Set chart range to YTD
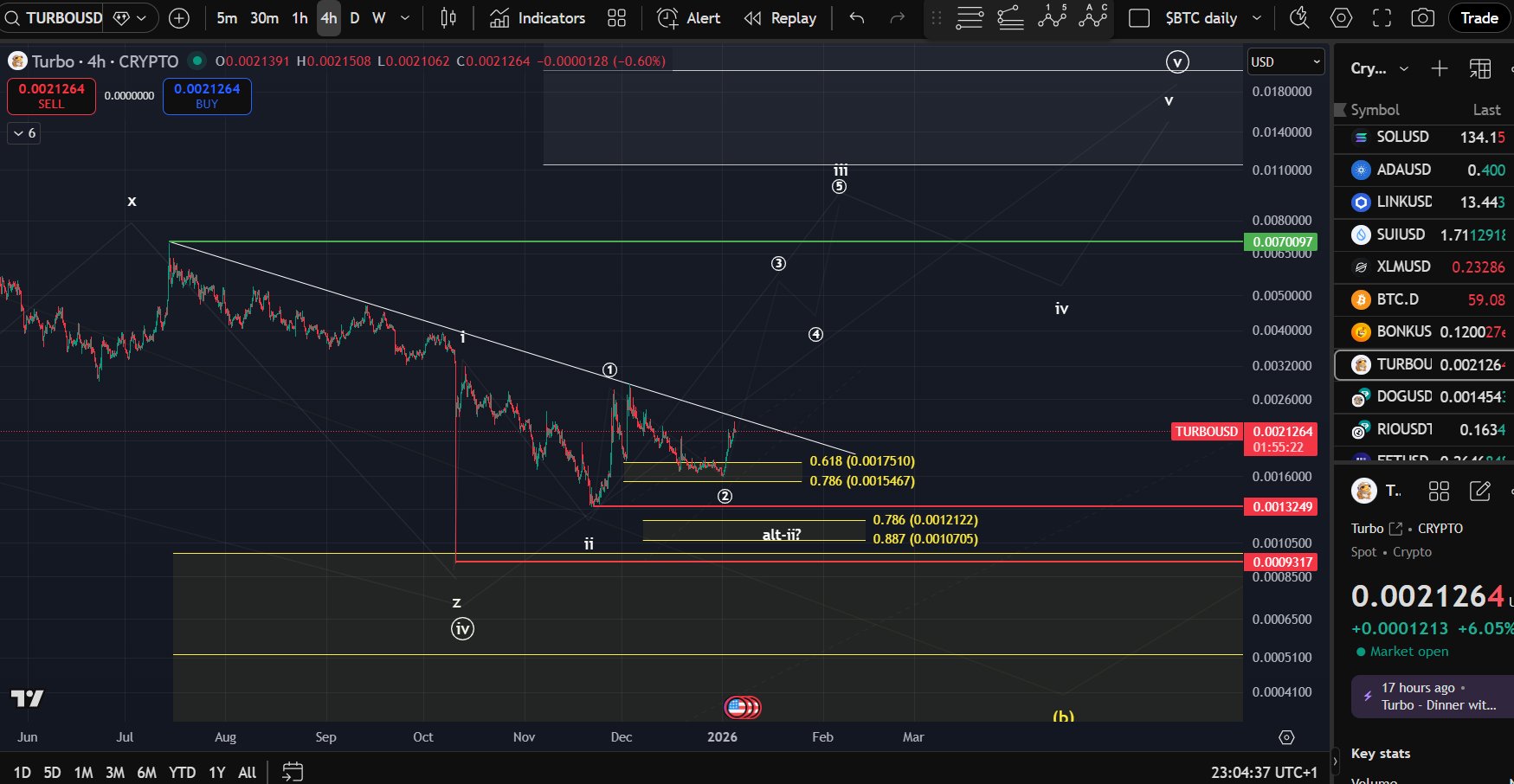The image size is (1514, 784). [182, 772]
